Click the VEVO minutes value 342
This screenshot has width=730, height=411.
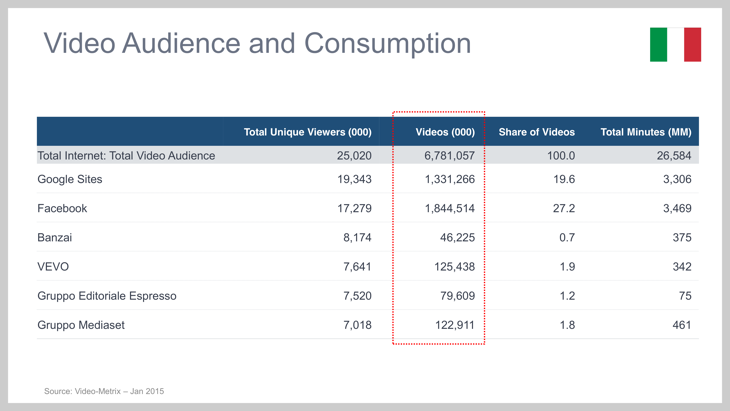click(x=682, y=267)
